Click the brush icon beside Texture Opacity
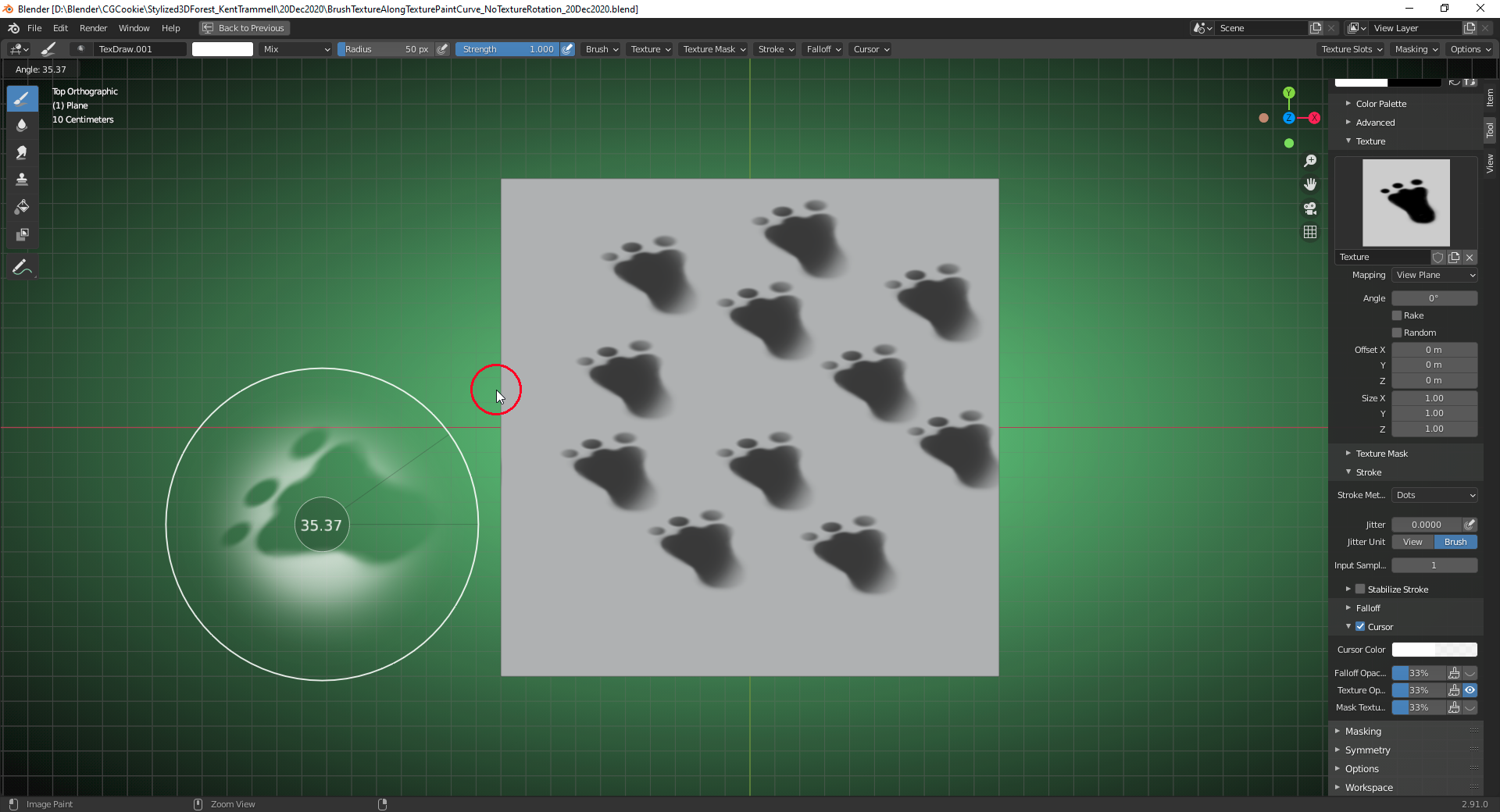Viewport: 1500px width, 812px height. [1454, 690]
